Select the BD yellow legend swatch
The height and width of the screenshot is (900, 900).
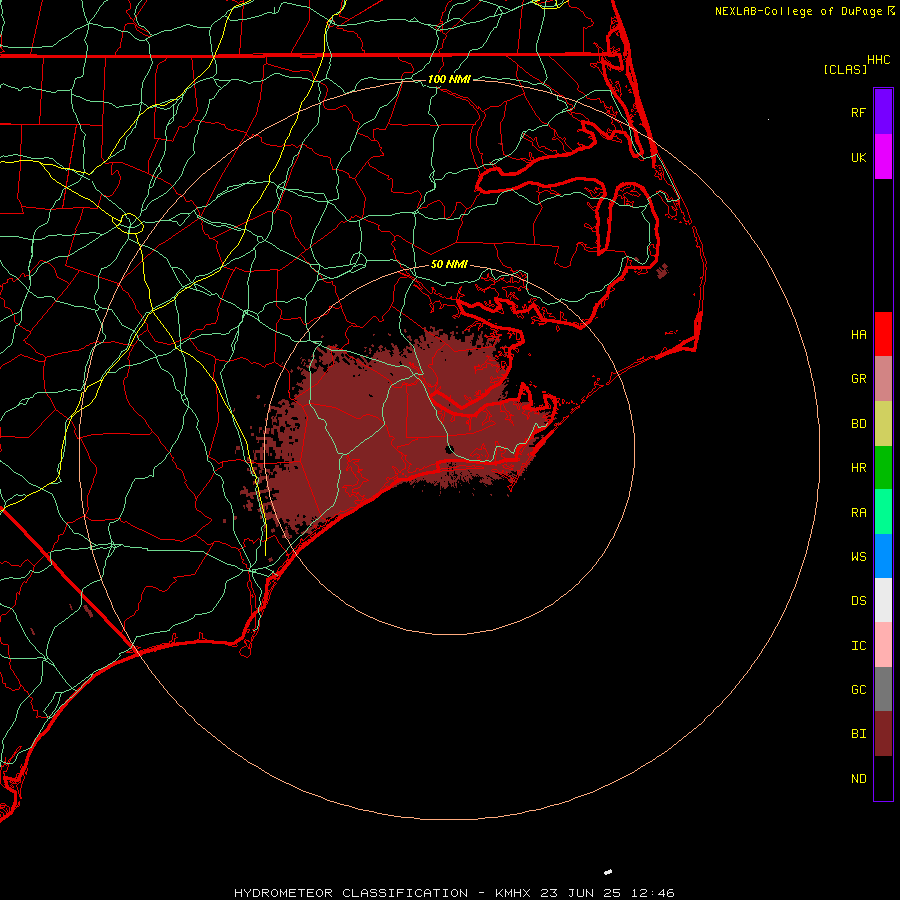click(x=883, y=424)
